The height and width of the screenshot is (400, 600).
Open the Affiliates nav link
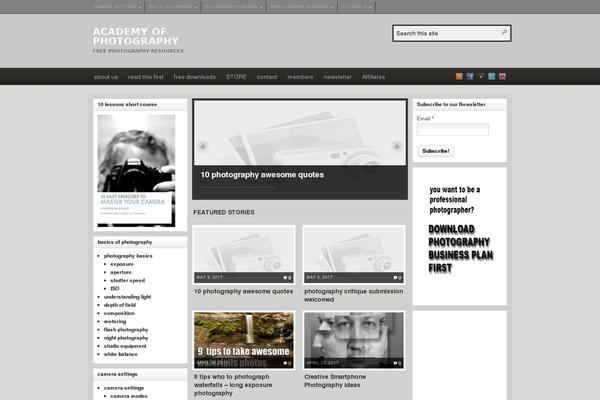(x=373, y=77)
